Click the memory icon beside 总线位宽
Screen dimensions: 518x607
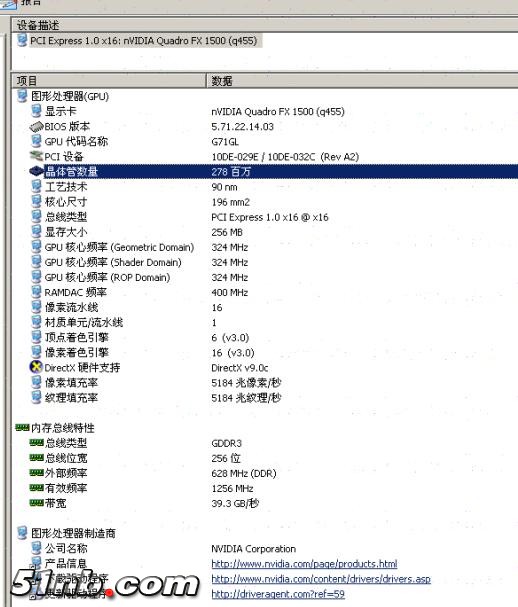click(36, 458)
